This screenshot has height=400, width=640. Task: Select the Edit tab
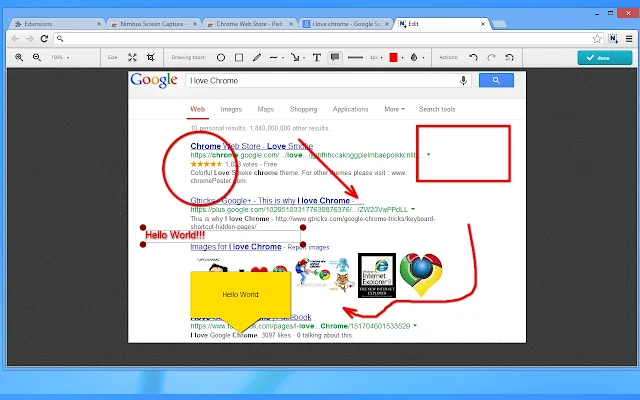pos(442,24)
